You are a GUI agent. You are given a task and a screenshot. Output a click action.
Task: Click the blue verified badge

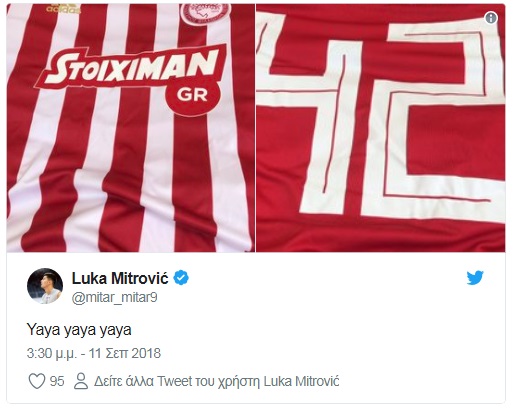[x=181, y=278]
